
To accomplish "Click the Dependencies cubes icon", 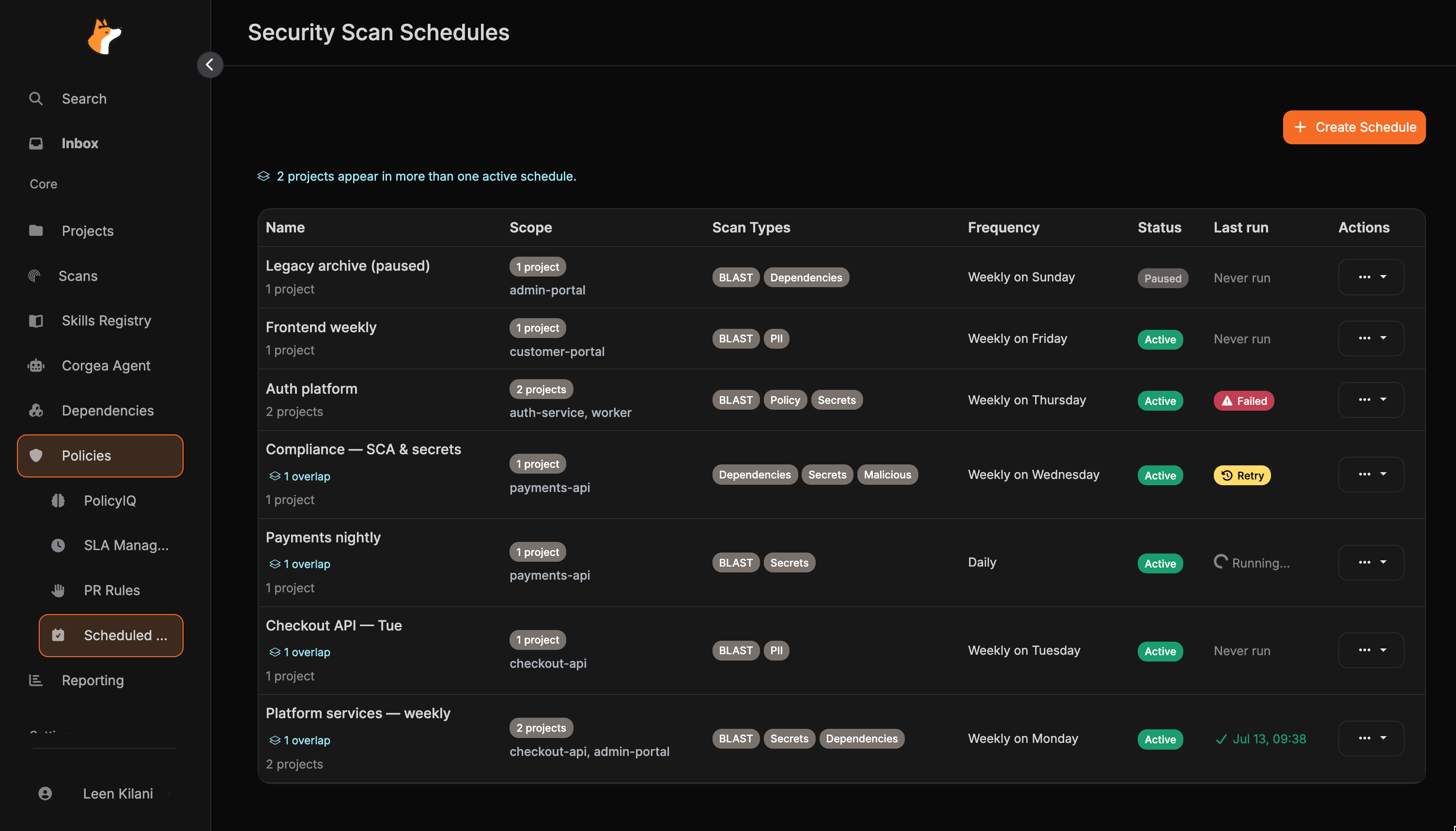I will pyautogui.click(x=36, y=410).
